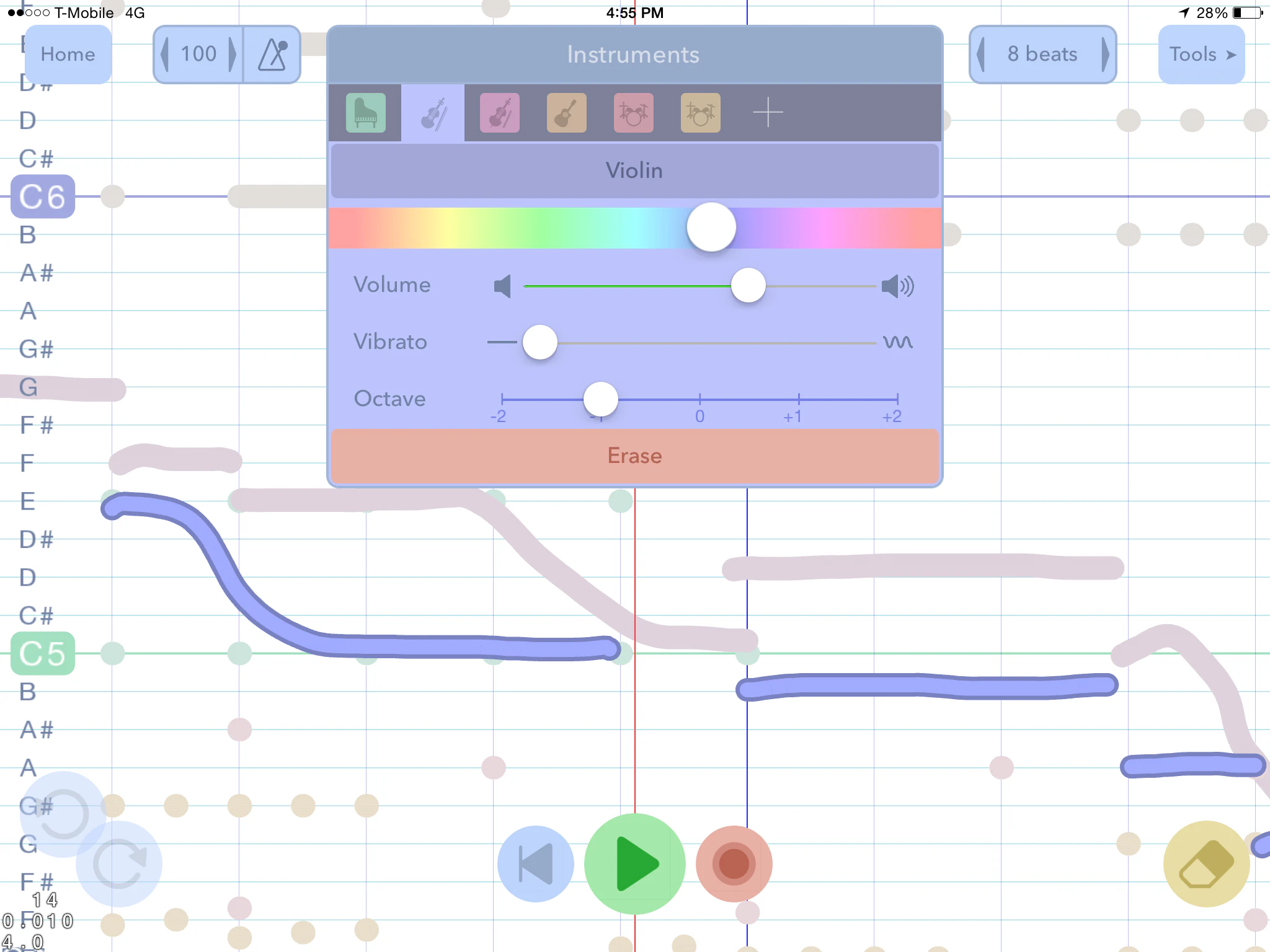Add a new instrument with the plus icon

[767, 112]
